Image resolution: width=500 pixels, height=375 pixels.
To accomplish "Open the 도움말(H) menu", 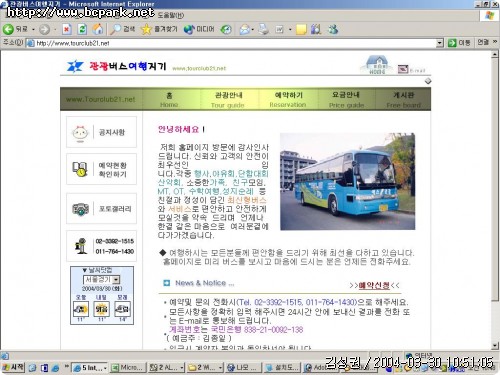I will (x=170, y=15).
